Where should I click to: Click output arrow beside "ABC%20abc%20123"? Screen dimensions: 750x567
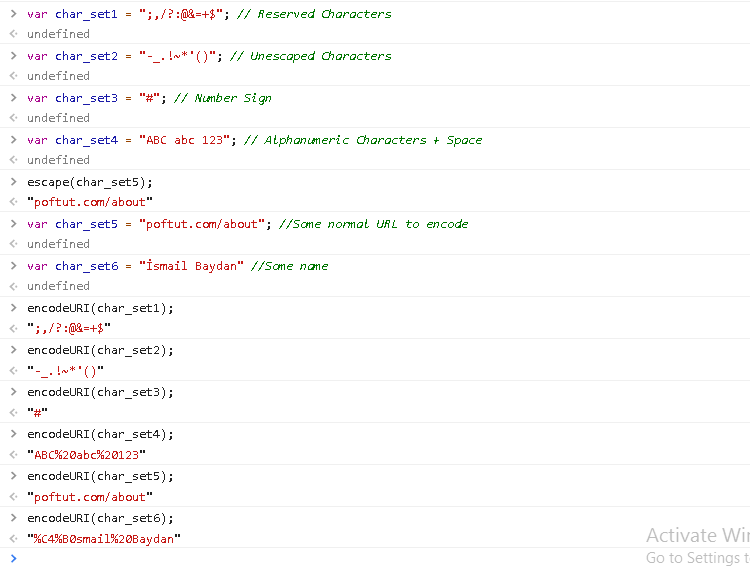coord(13,455)
